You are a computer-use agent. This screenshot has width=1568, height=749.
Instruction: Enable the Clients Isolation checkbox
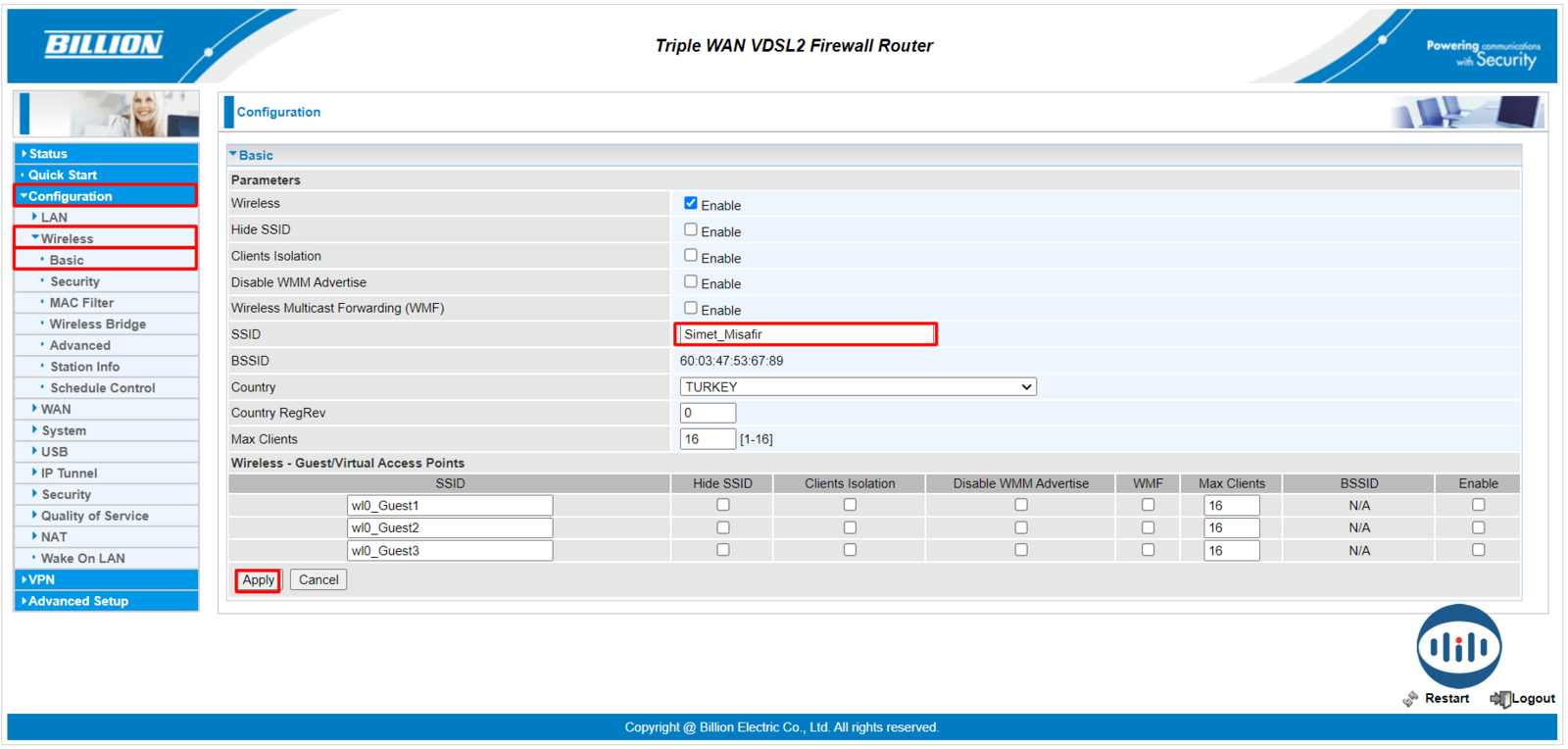[x=691, y=256]
